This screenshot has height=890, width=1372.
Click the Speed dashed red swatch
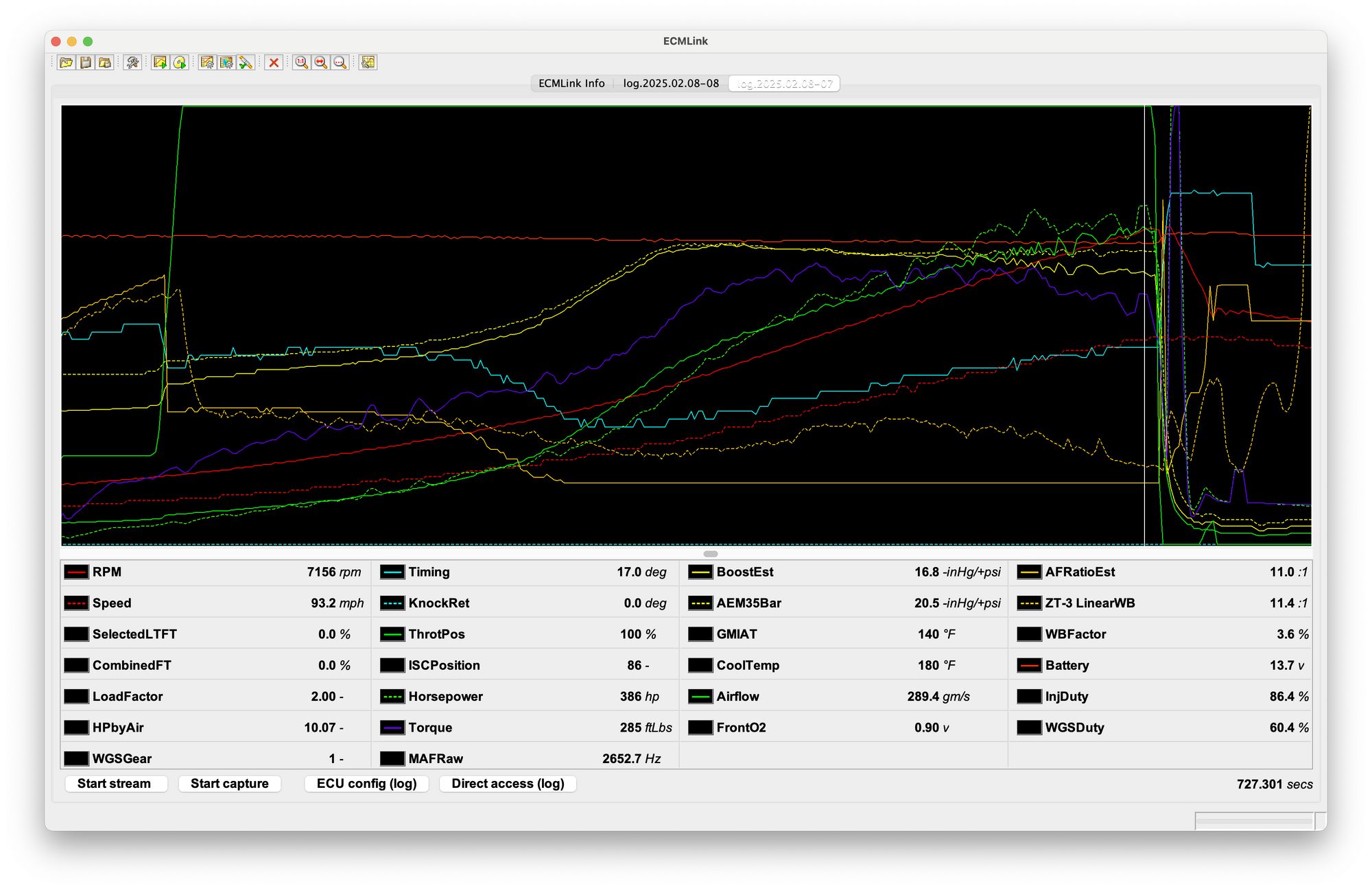point(76,603)
